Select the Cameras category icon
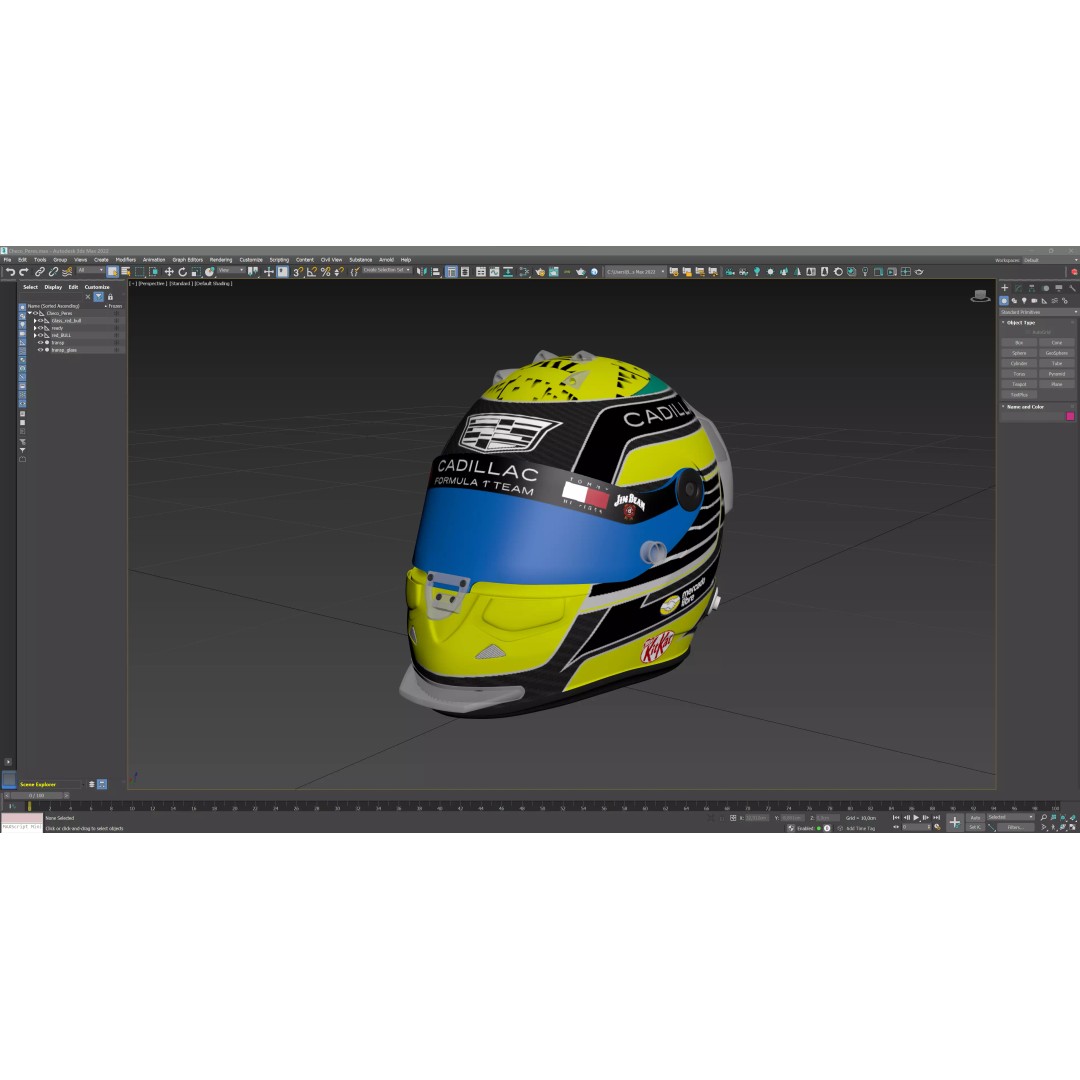 coord(1035,301)
